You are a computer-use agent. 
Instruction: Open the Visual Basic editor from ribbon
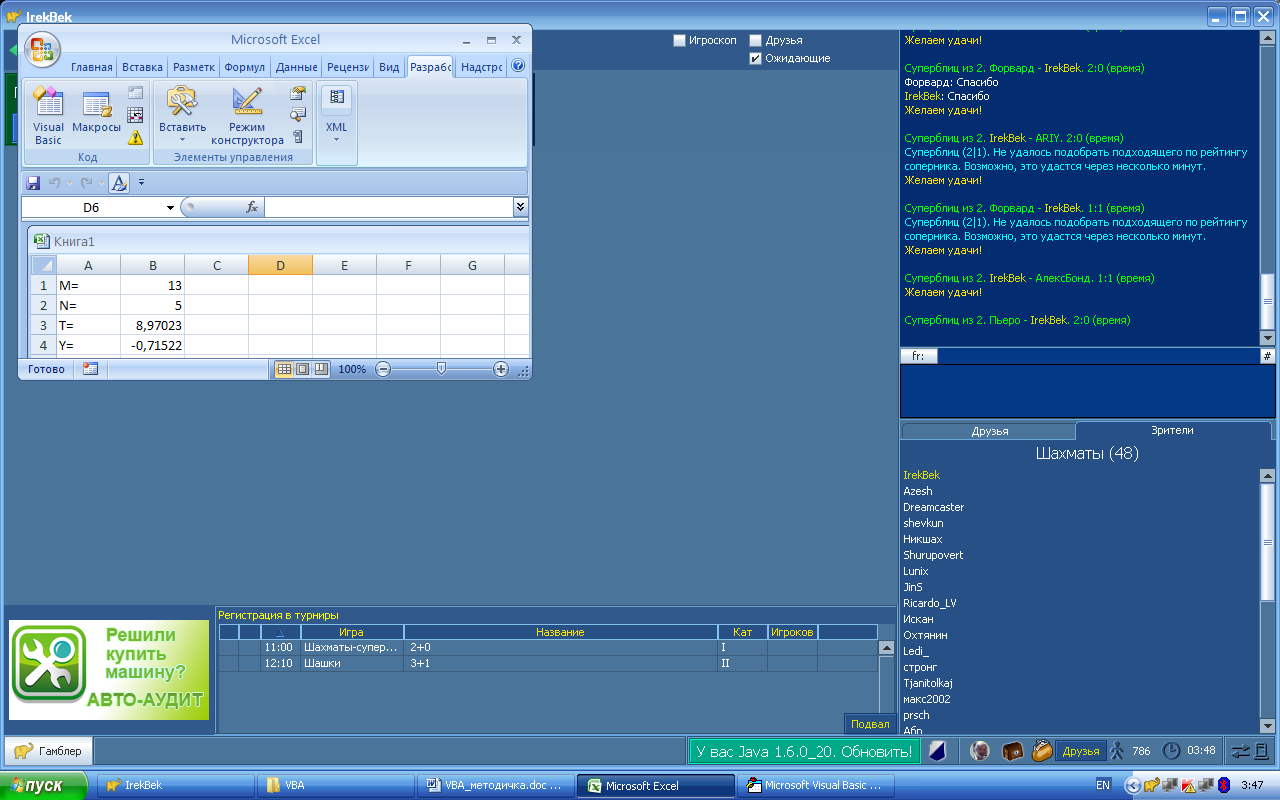point(48,116)
